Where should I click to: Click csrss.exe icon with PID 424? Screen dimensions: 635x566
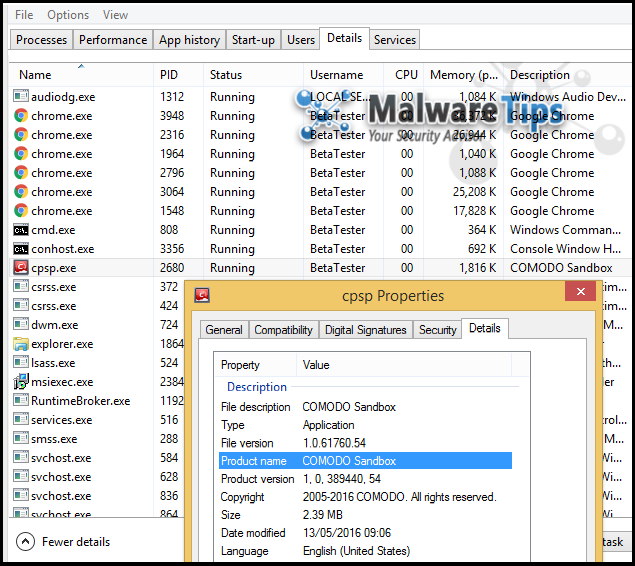pyautogui.click(x=21, y=306)
